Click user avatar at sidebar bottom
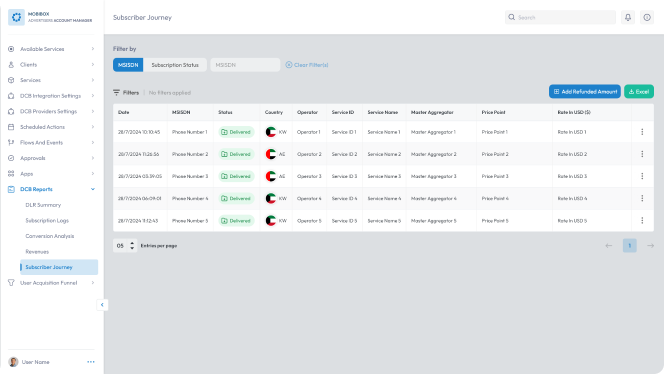The height and width of the screenshot is (374, 664). tap(14, 362)
